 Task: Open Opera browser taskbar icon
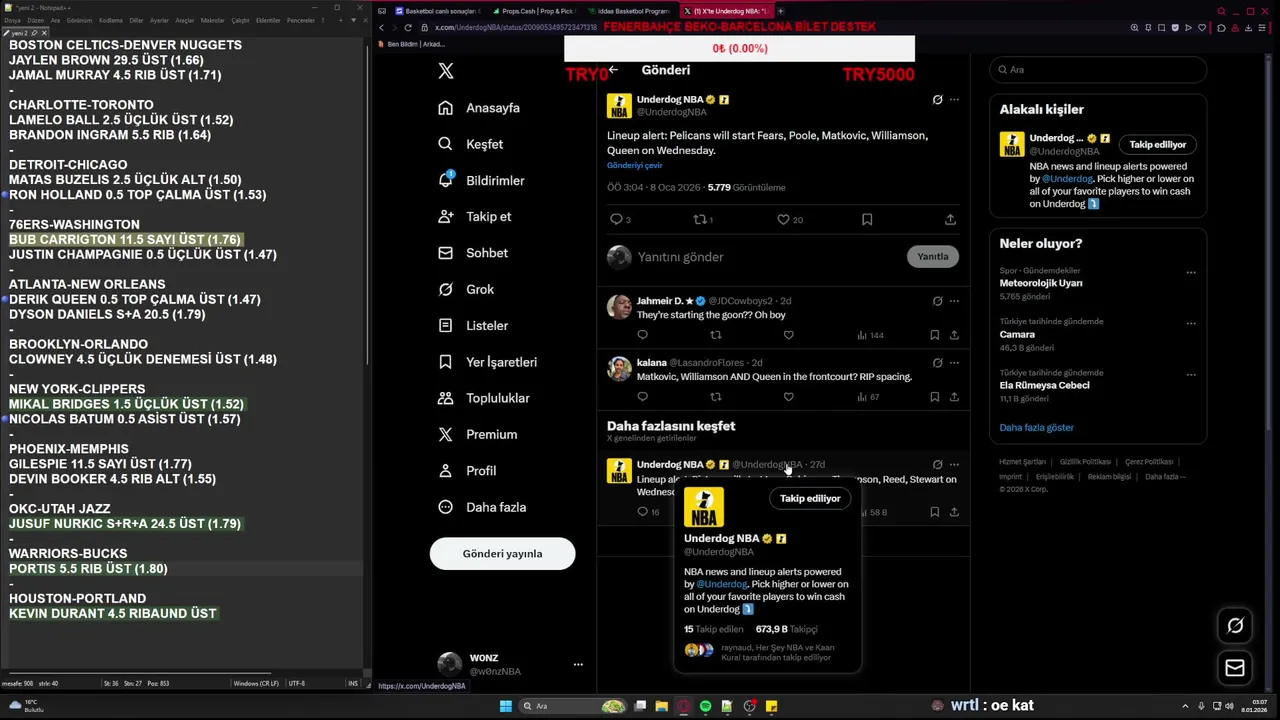click(684, 706)
